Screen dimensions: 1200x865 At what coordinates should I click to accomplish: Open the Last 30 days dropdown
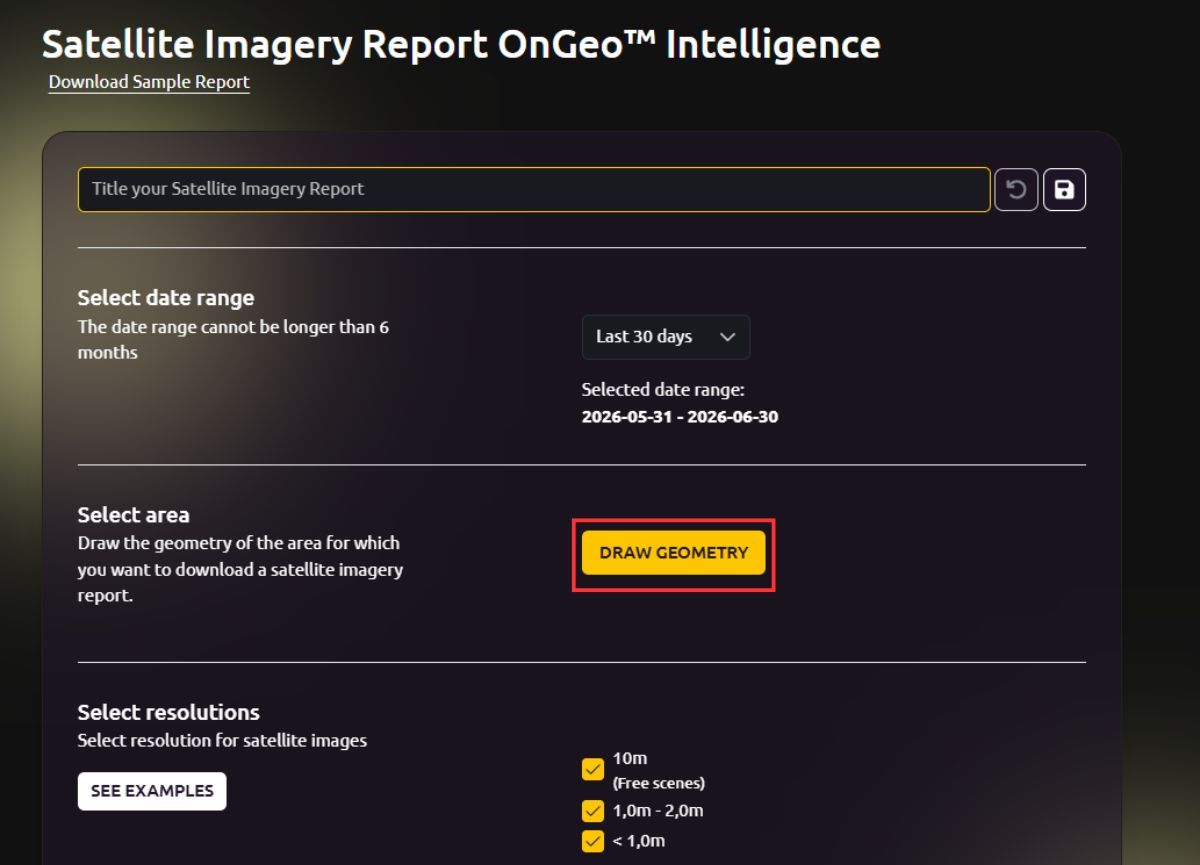point(666,337)
